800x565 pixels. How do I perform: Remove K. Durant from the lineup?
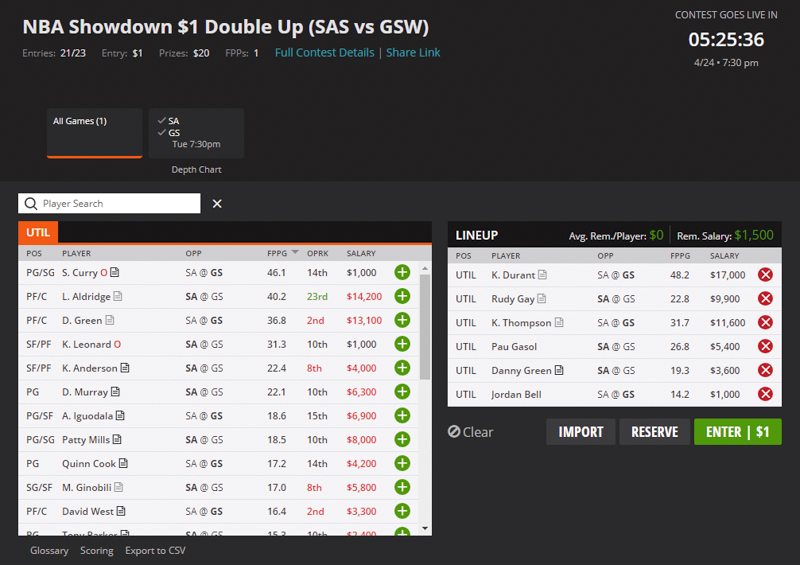(765, 275)
